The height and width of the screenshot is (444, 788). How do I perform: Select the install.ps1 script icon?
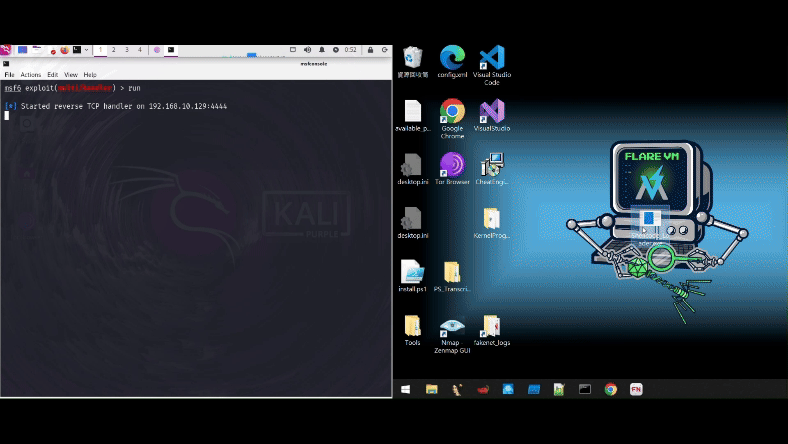tap(413, 276)
